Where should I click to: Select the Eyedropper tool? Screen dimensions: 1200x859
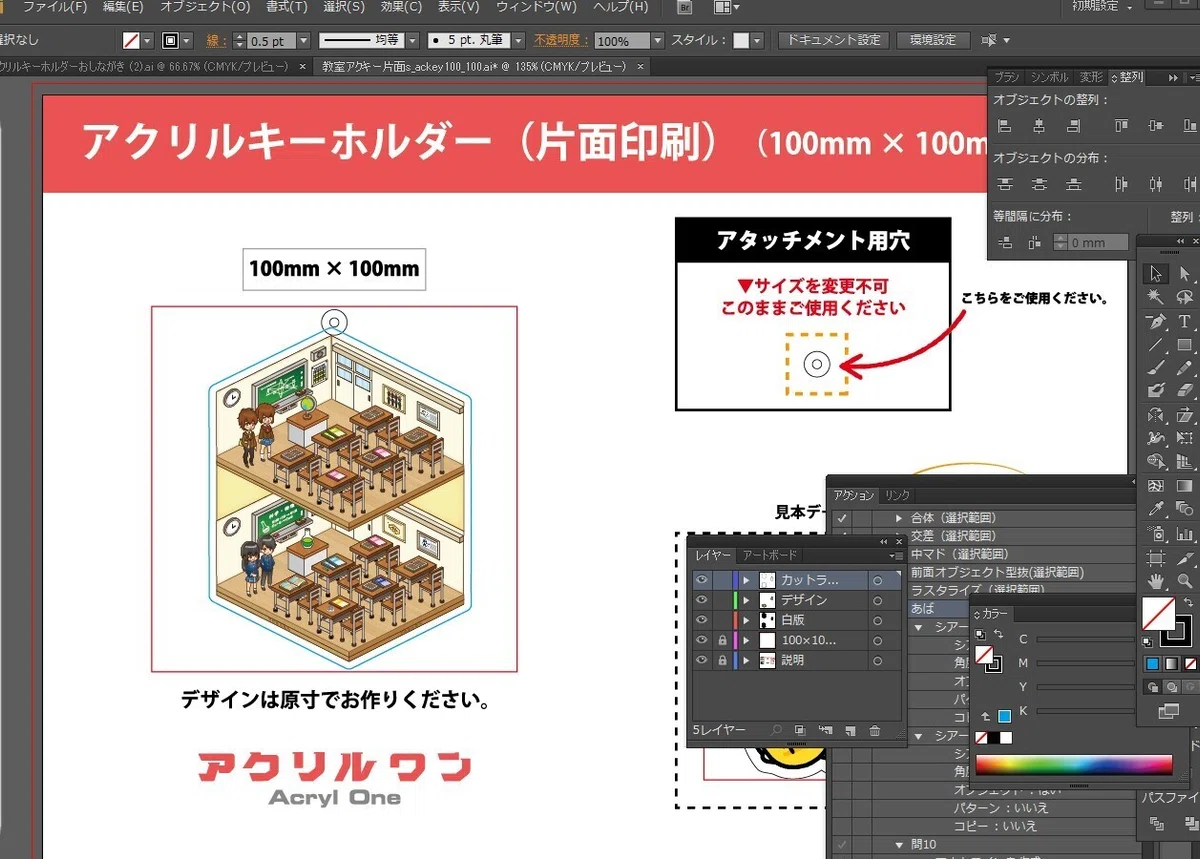(1156, 509)
